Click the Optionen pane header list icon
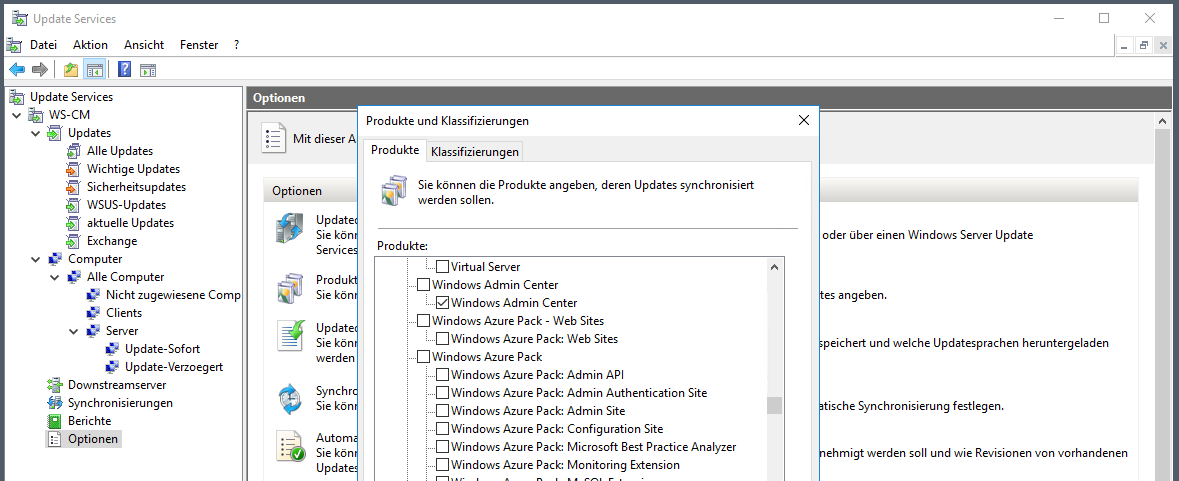1179x481 pixels. [x=274, y=138]
